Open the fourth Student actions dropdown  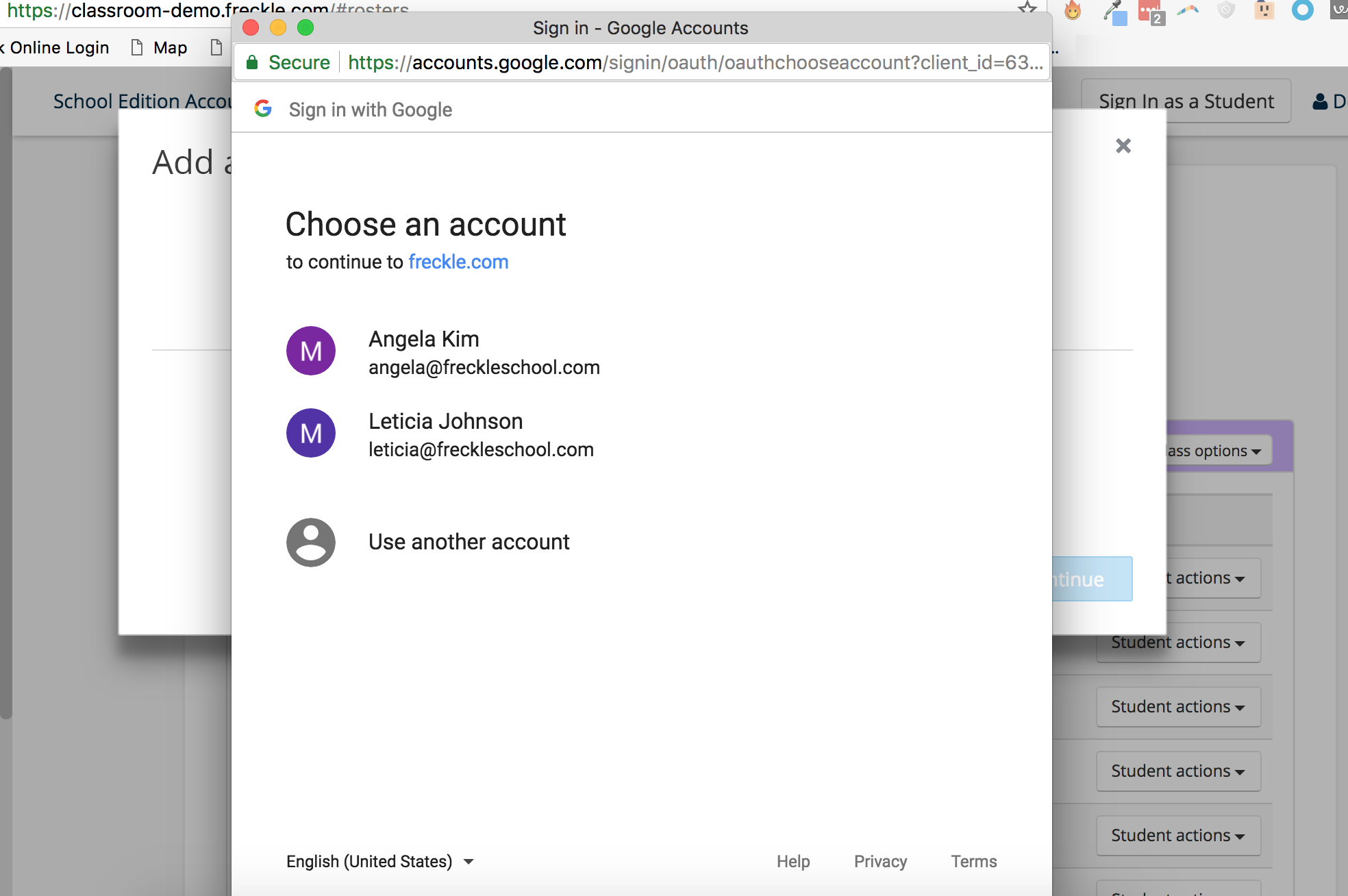1178,771
